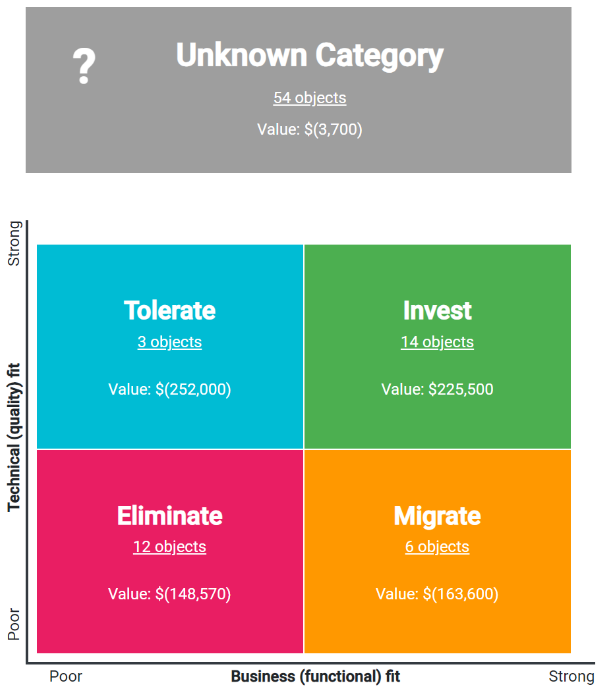The height and width of the screenshot is (690, 600).
Task: Click the question mark icon
Action: click(x=84, y=67)
